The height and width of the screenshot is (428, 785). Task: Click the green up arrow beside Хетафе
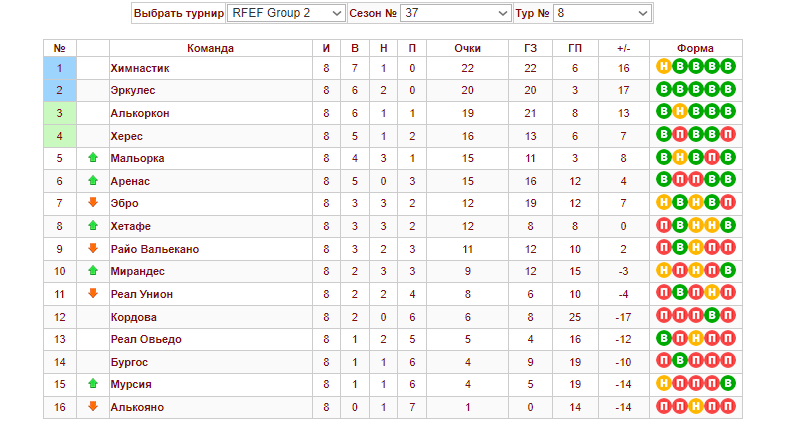[93, 226]
